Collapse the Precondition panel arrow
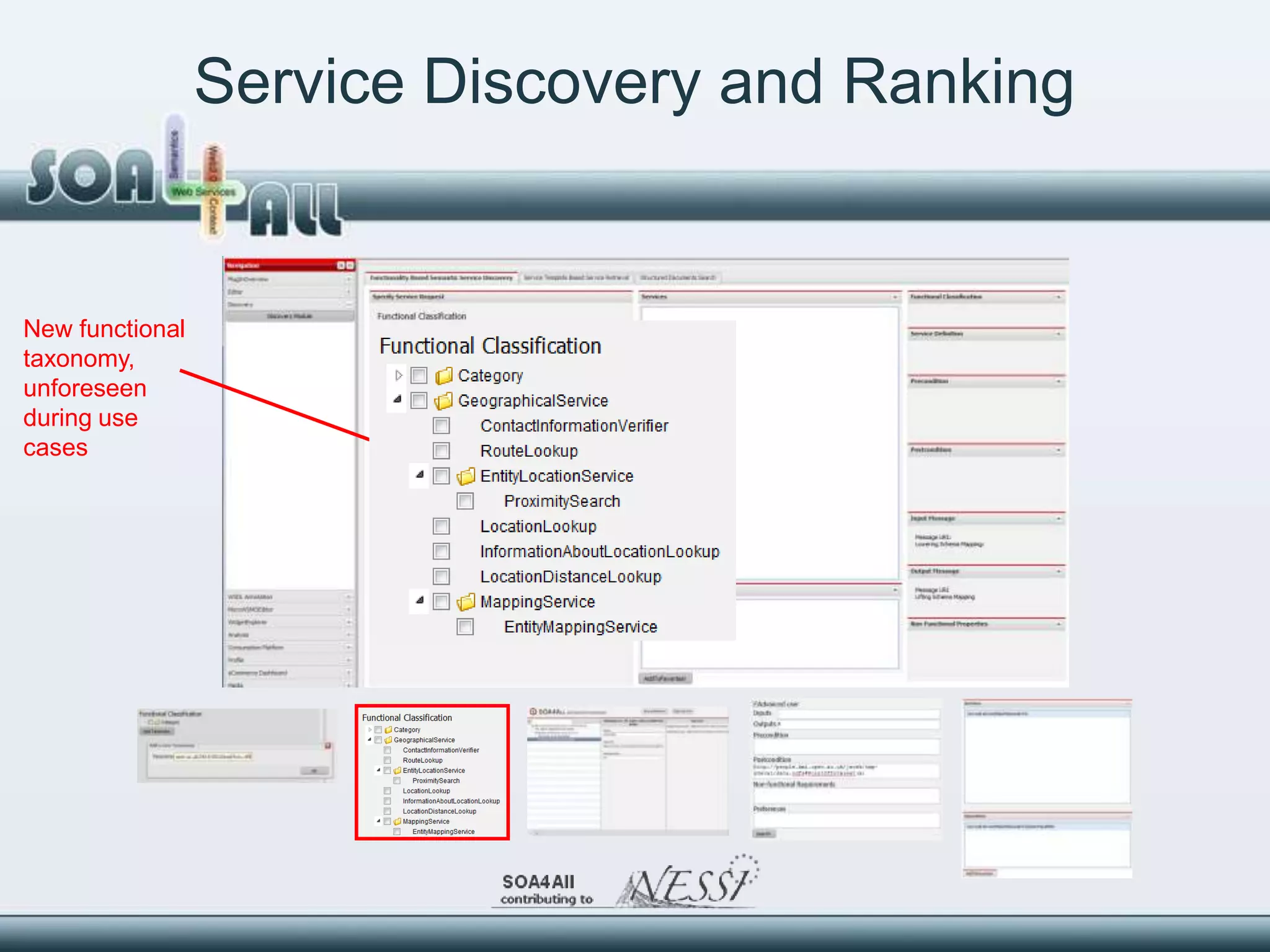 (1059, 381)
